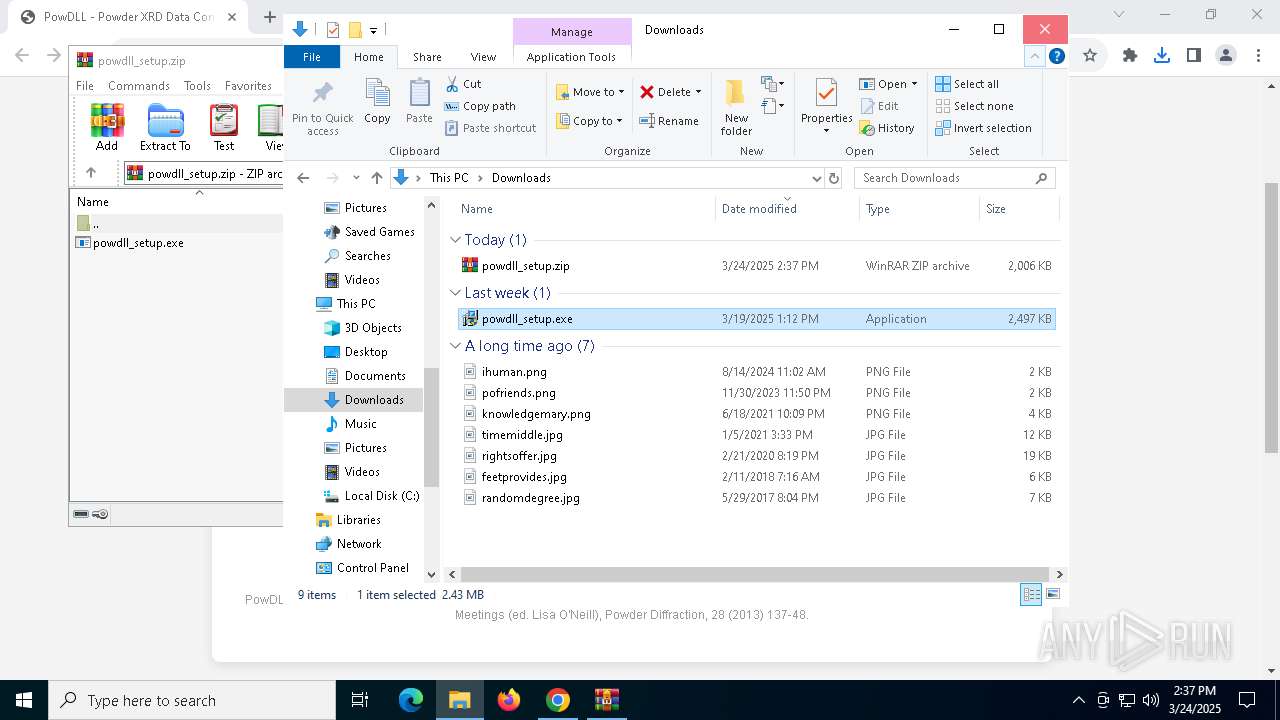Switch to details view in status bar

(1031, 594)
